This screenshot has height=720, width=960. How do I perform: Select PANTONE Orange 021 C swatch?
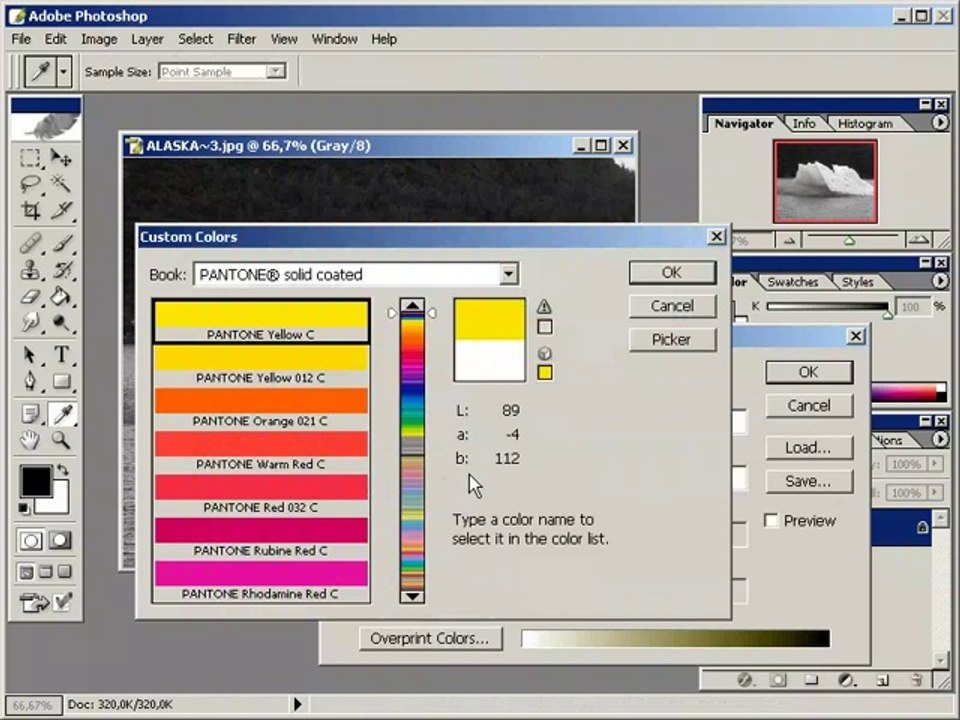[261, 407]
